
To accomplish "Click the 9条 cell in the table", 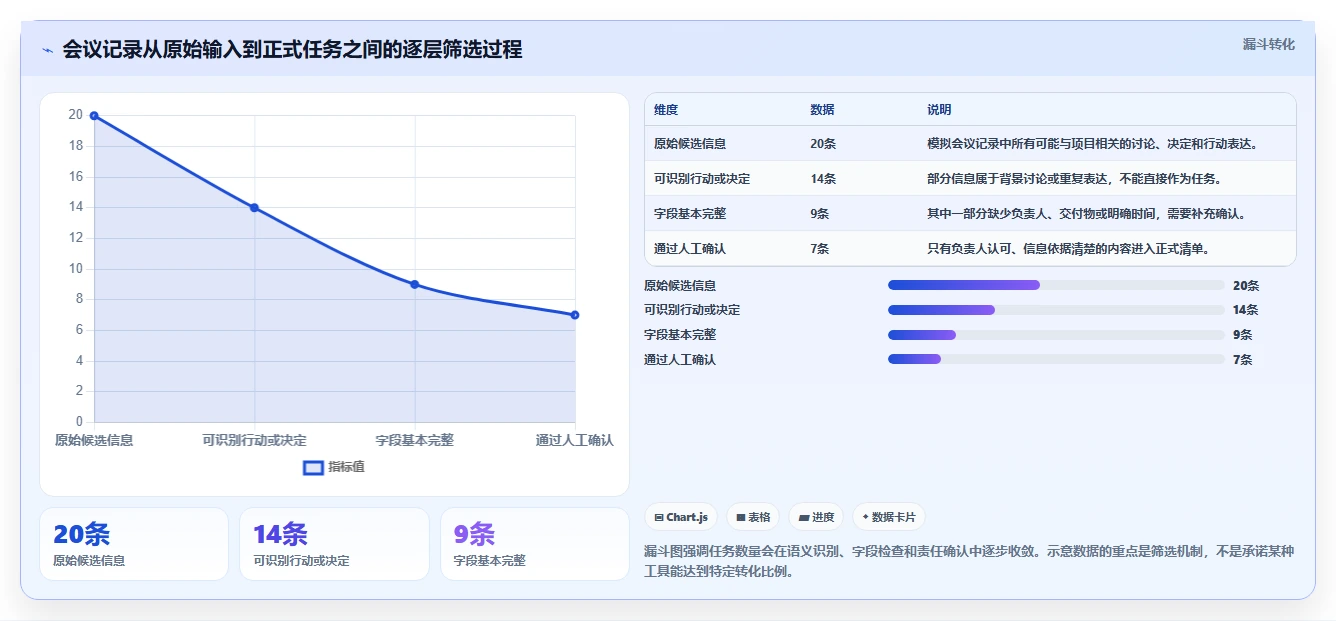I will [x=820, y=214].
